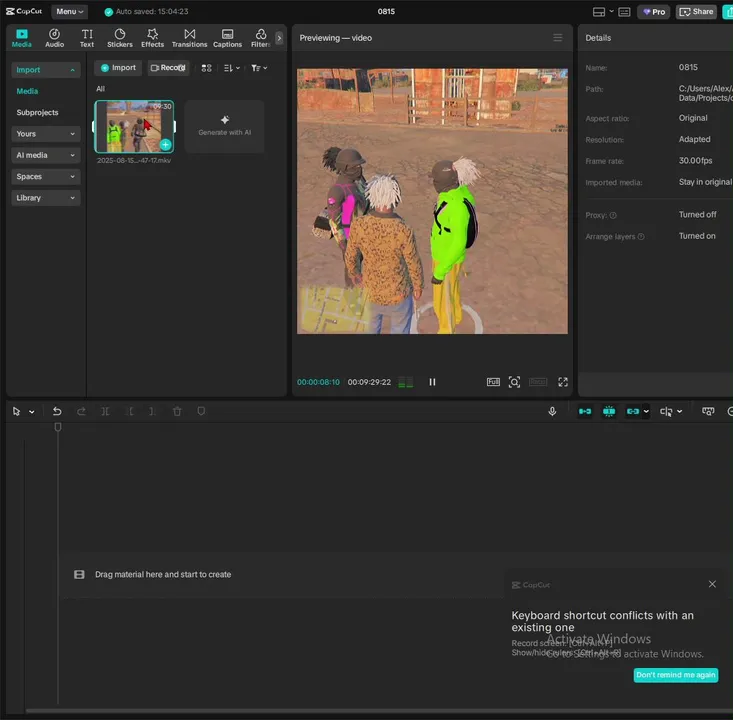The height and width of the screenshot is (720, 733).
Task: Click the timeline playhead marker
Action: (58, 427)
